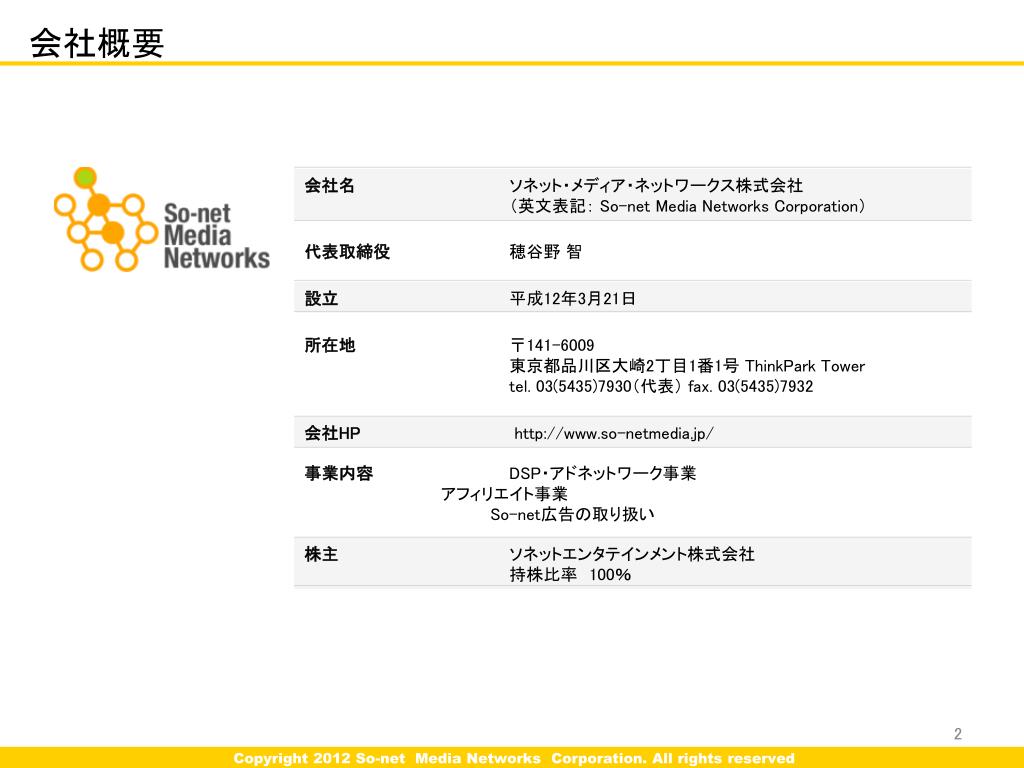Click the 代表取締役 label
The height and width of the screenshot is (768, 1024).
347,251
